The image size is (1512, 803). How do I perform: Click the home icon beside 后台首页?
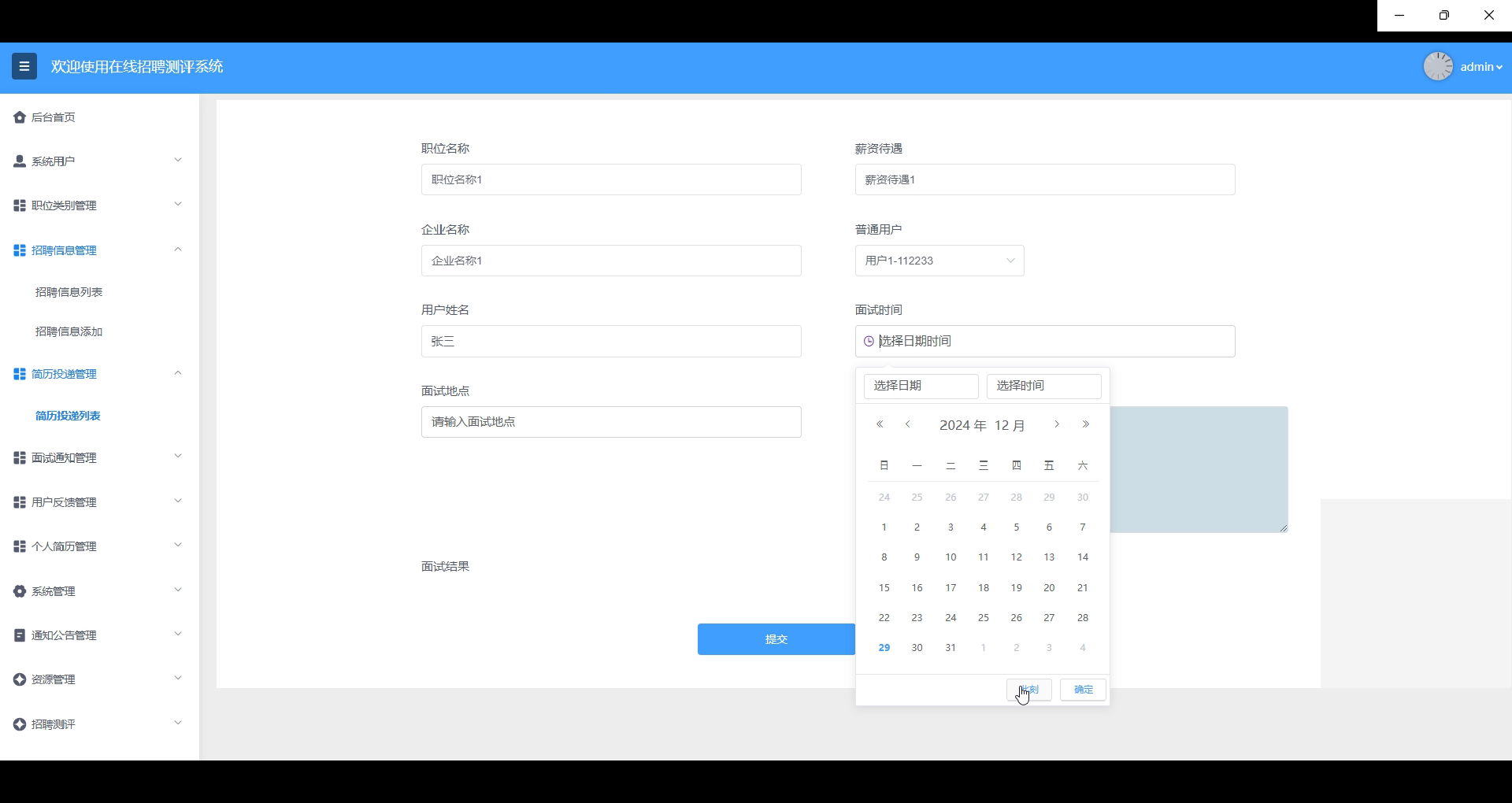coord(20,117)
